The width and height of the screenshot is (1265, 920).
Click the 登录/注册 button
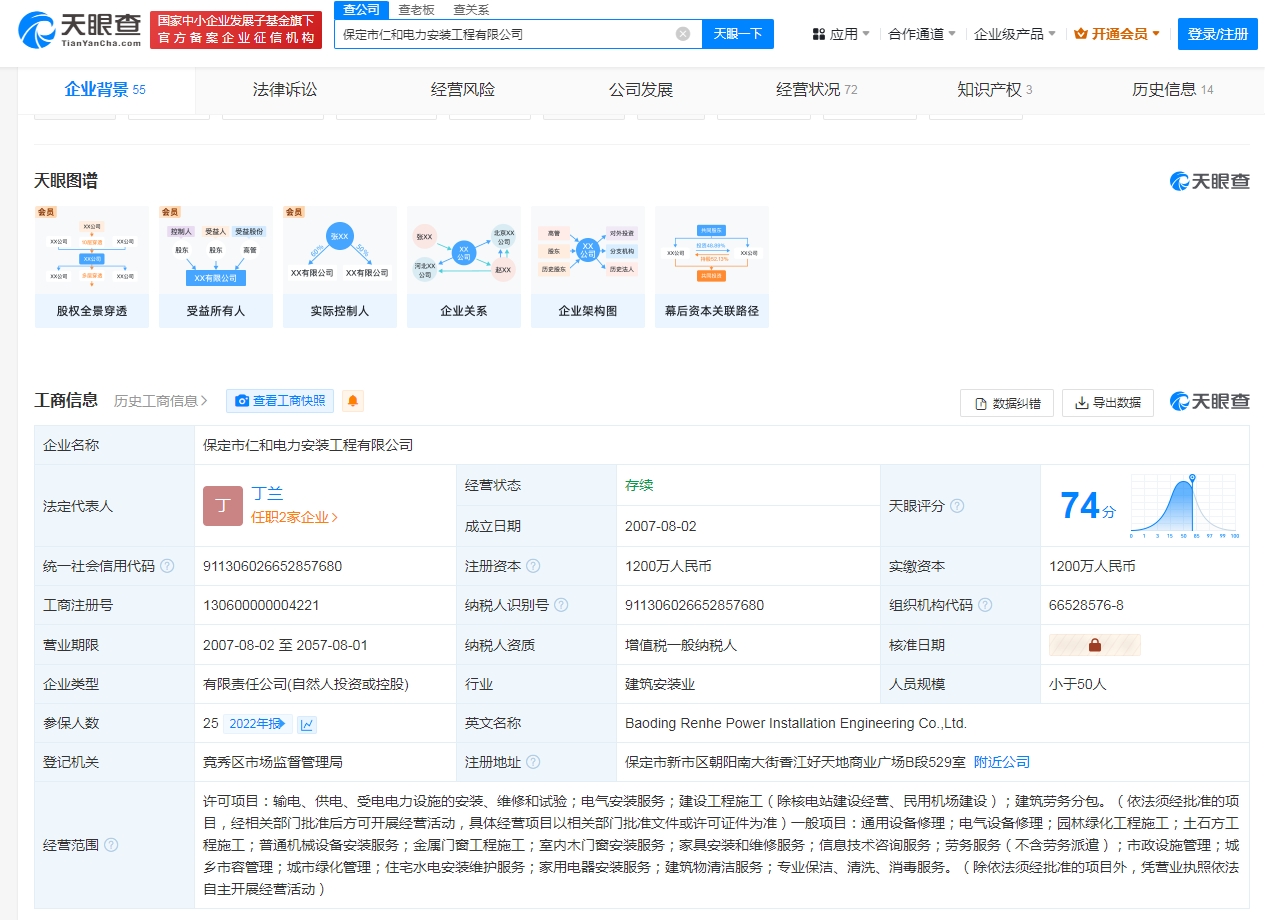(x=1218, y=34)
